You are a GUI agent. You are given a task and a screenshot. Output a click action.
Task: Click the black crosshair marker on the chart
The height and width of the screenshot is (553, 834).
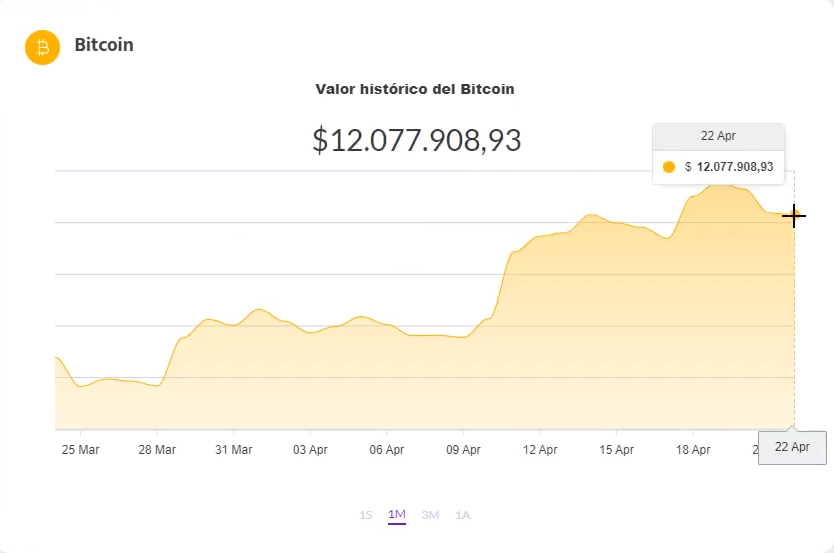(x=794, y=215)
